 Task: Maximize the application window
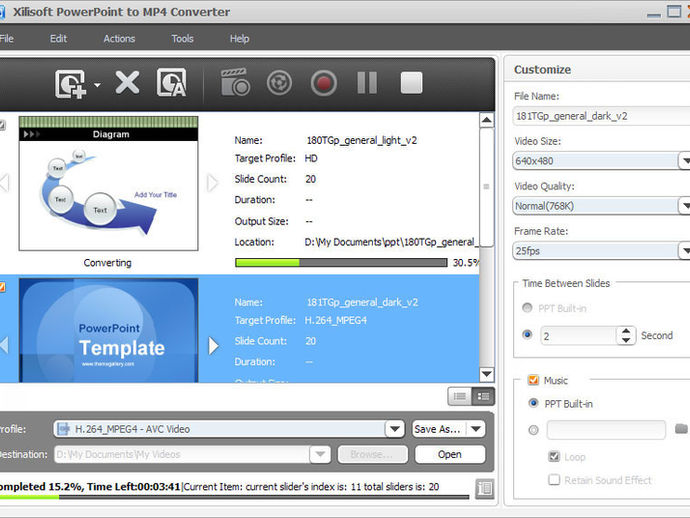click(x=674, y=11)
